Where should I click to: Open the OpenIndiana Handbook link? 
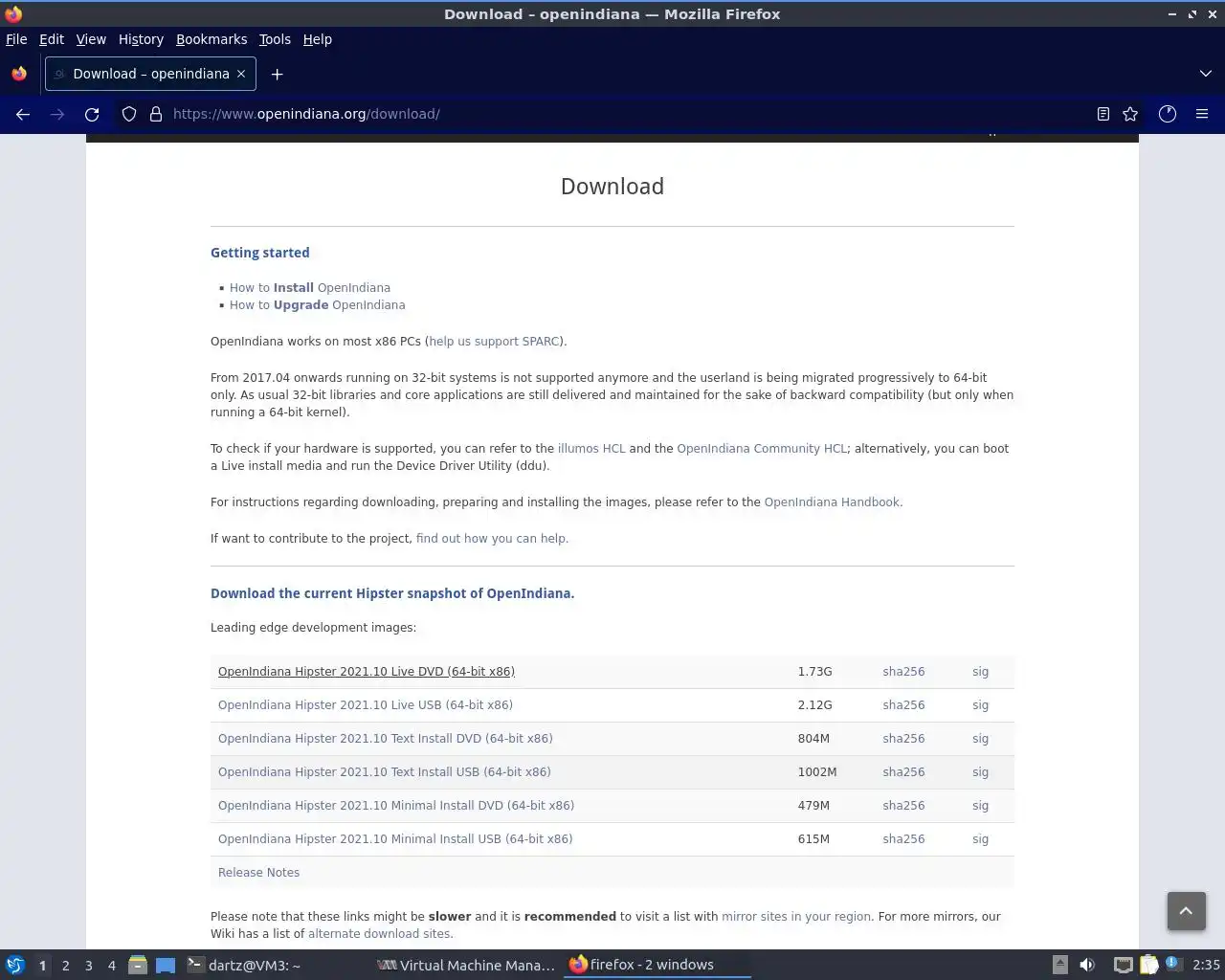[x=832, y=501]
